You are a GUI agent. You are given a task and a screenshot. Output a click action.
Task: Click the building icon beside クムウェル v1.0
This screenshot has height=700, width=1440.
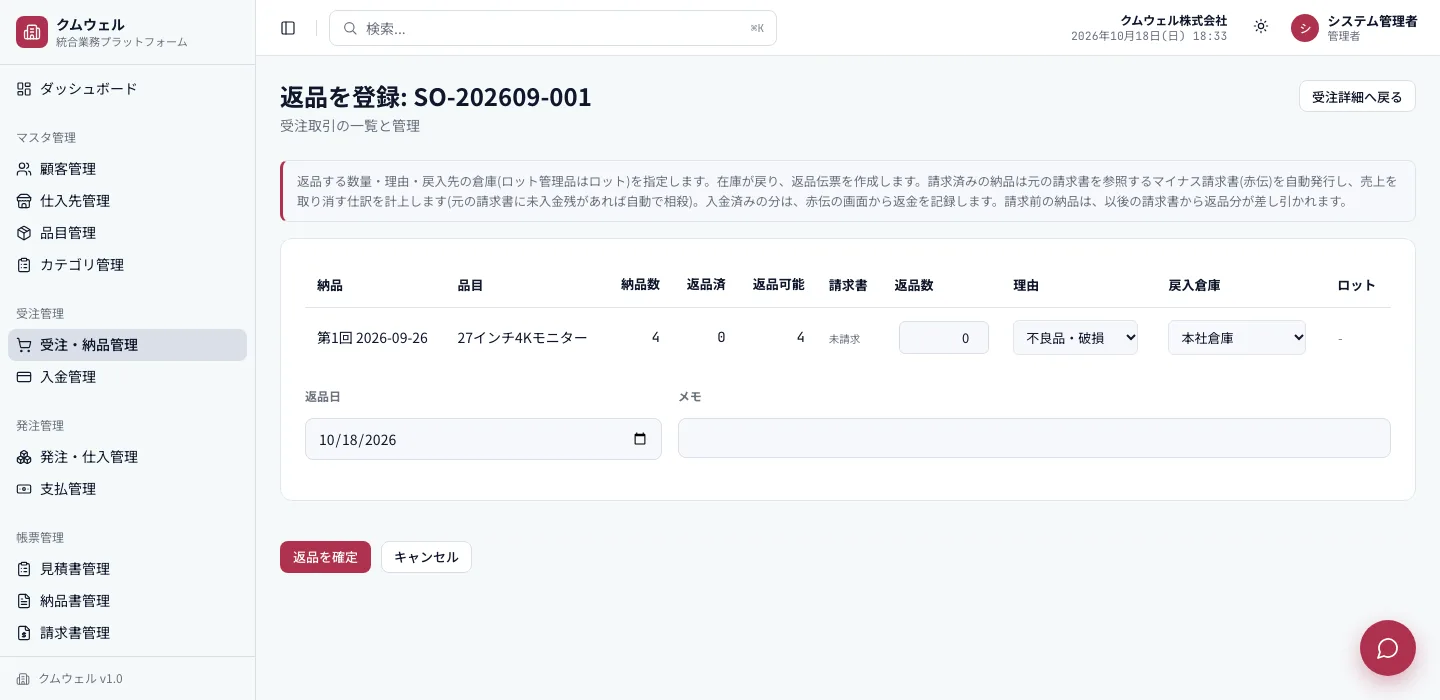pyautogui.click(x=23, y=679)
